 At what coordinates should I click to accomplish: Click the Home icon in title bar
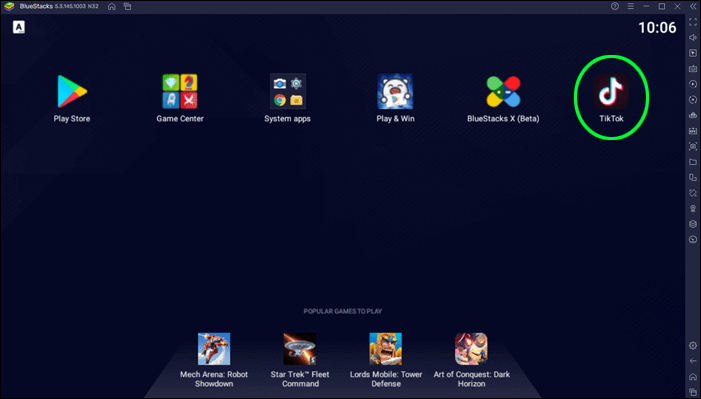pyautogui.click(x=112, y=6)
